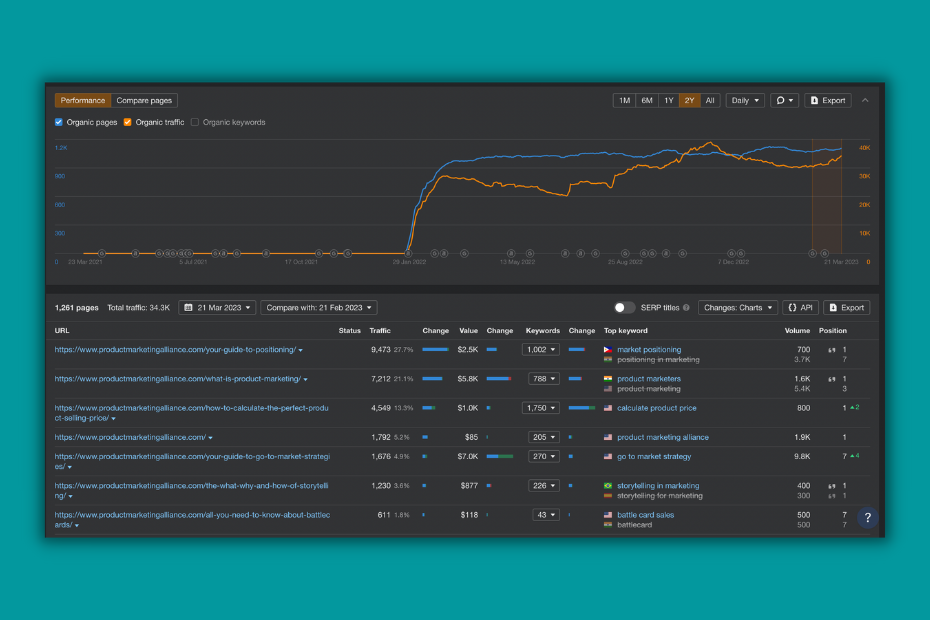Click the Status column header

(349, 330)
